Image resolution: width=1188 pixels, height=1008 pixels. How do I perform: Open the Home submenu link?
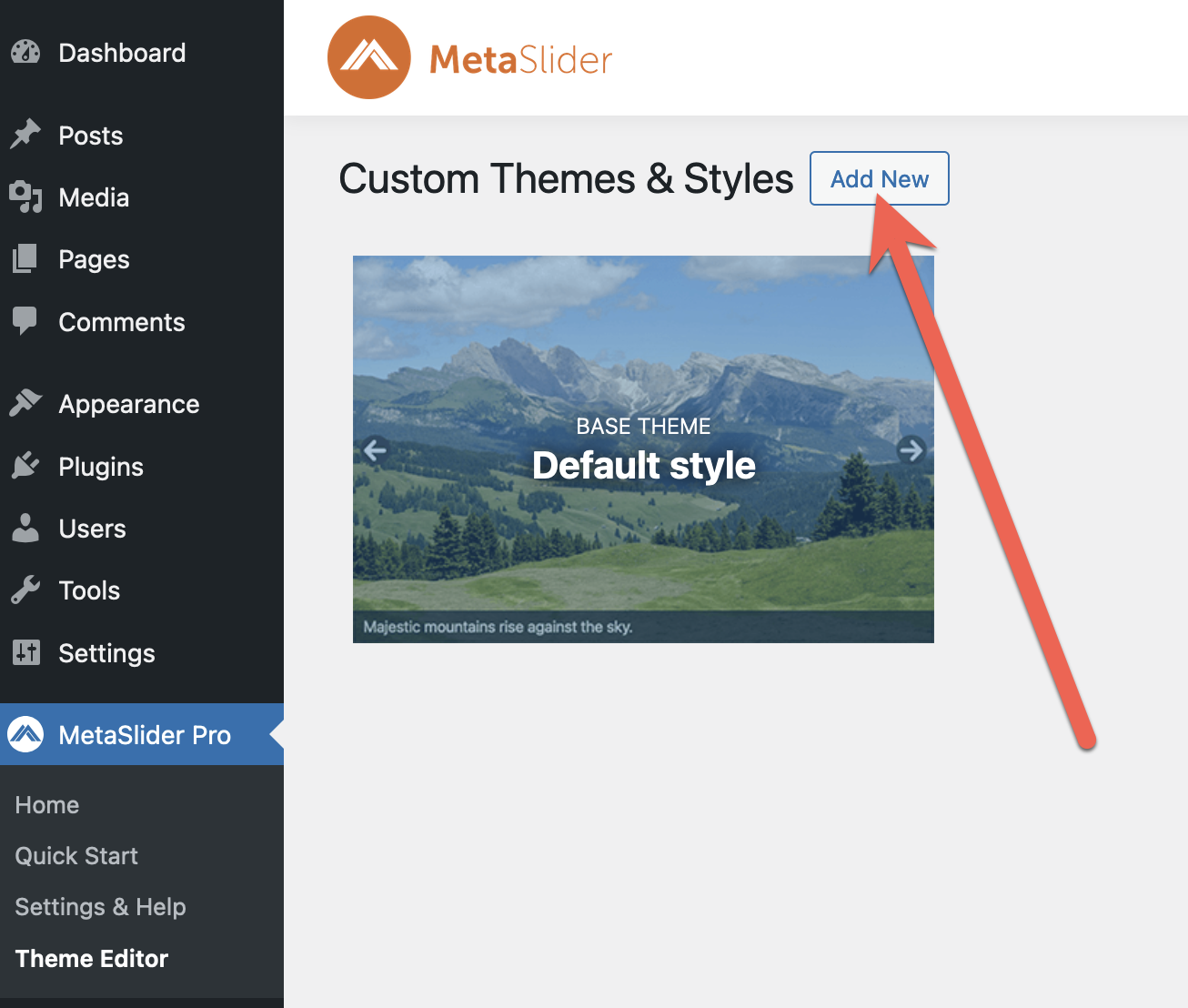(x=47, y=805)
